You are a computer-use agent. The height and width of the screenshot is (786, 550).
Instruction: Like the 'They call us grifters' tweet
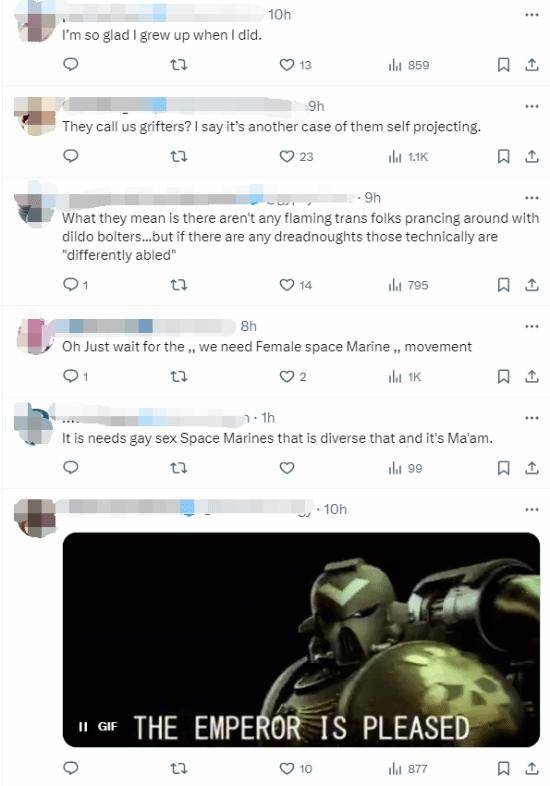(x=296, y=156)
